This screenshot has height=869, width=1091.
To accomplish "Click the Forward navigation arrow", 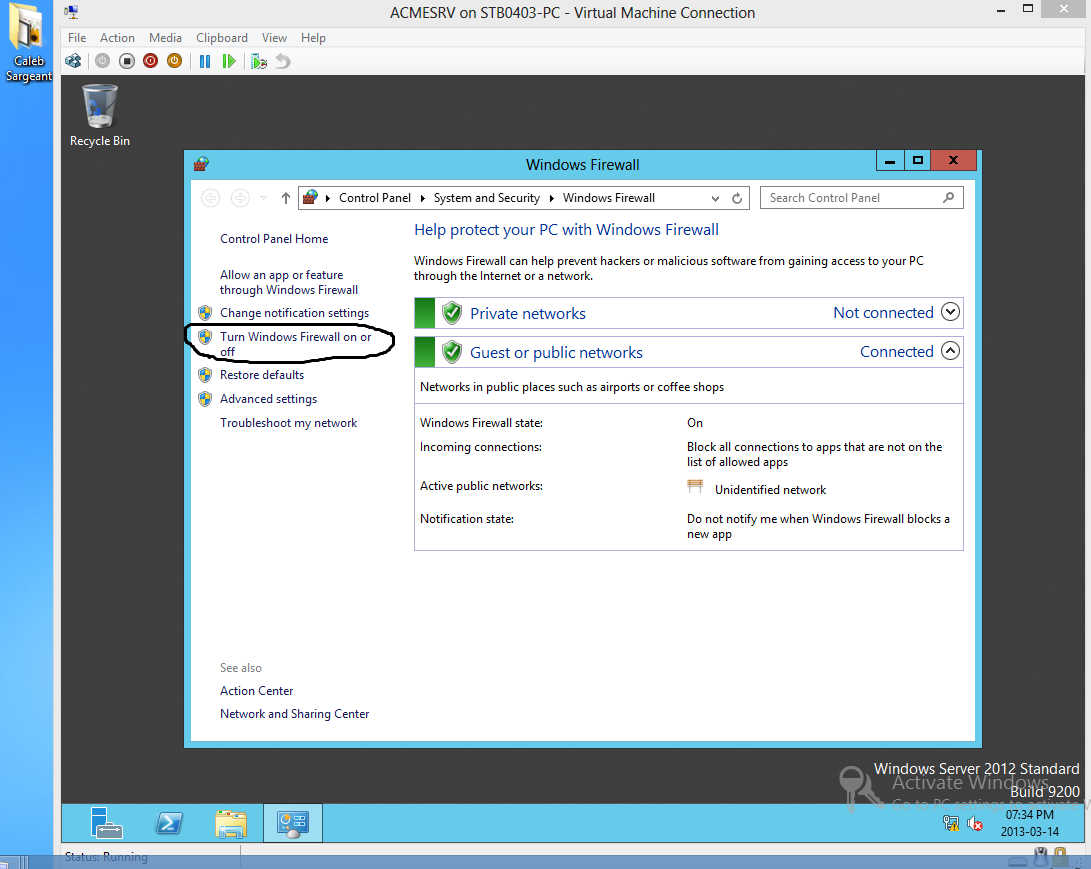I will (x=240, y=198).
